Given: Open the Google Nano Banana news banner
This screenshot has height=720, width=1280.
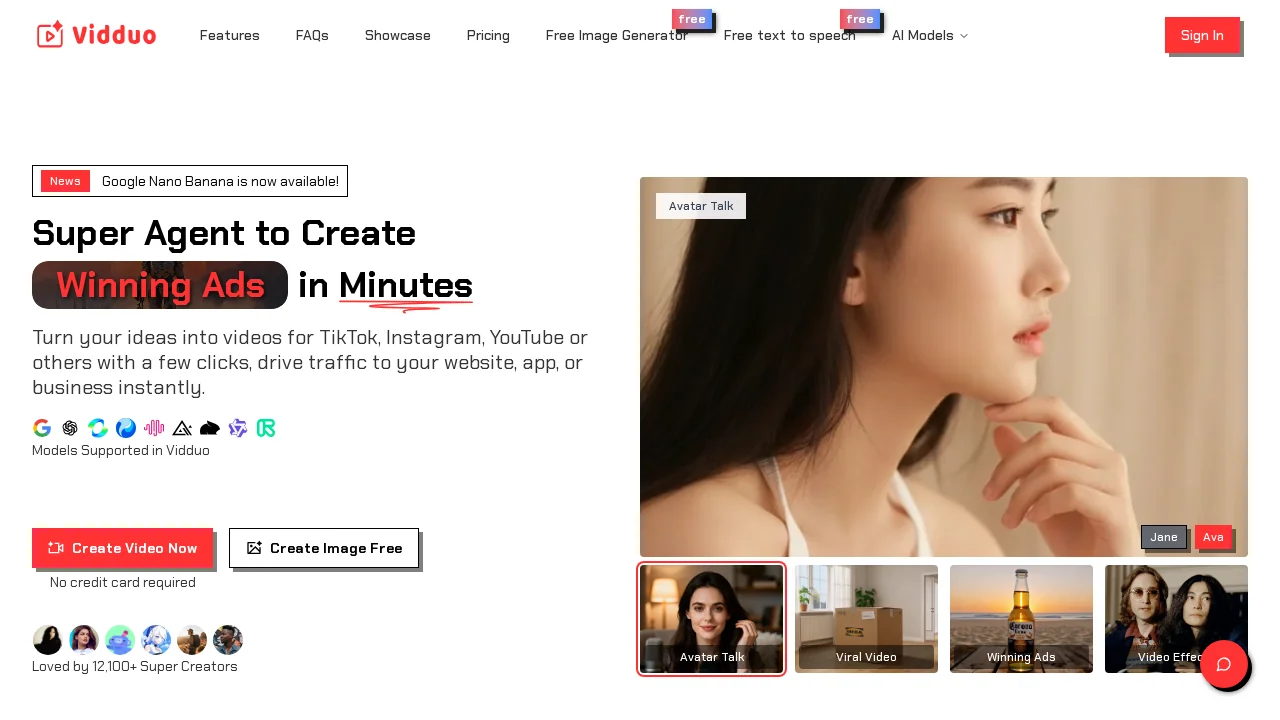Looking at the screenshot, I should coord(190,181).
